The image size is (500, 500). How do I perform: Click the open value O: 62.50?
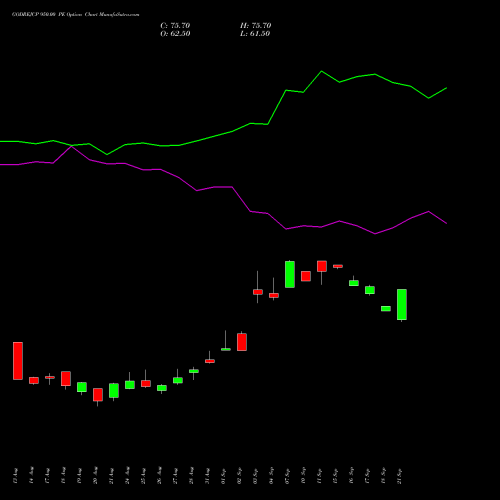pos(175,34)
